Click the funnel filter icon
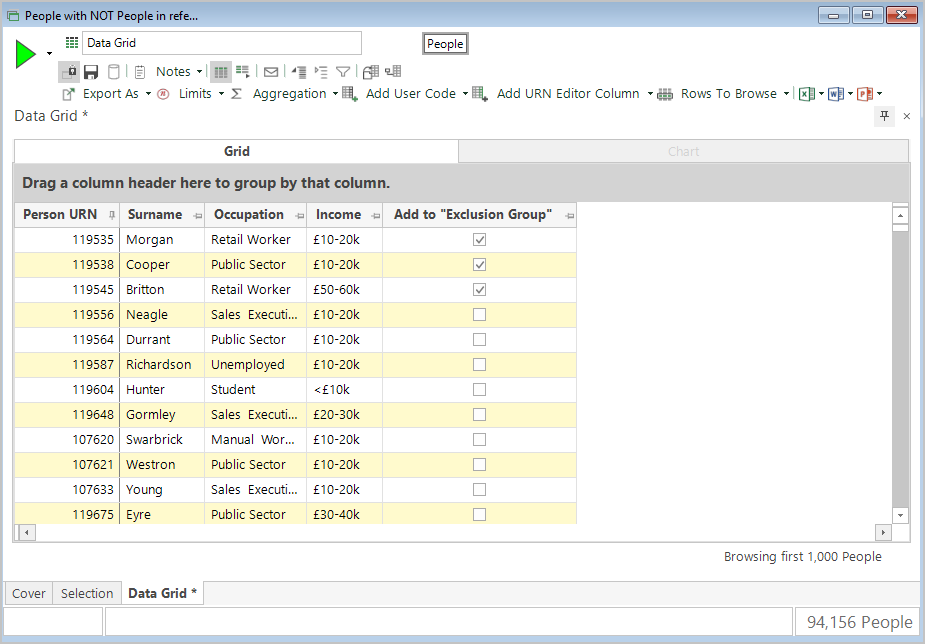This screenshot has height=644, width=925. (343, 72)
